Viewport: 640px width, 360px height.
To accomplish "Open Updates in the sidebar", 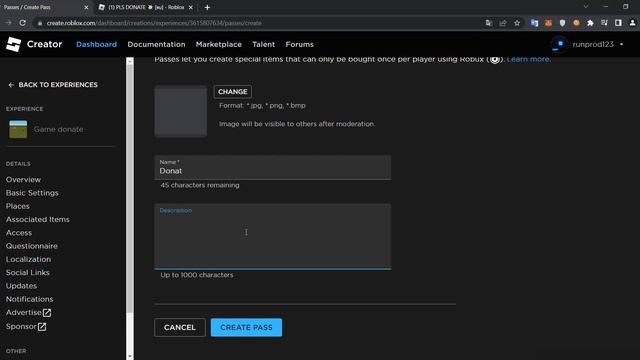I will (21, 286).
